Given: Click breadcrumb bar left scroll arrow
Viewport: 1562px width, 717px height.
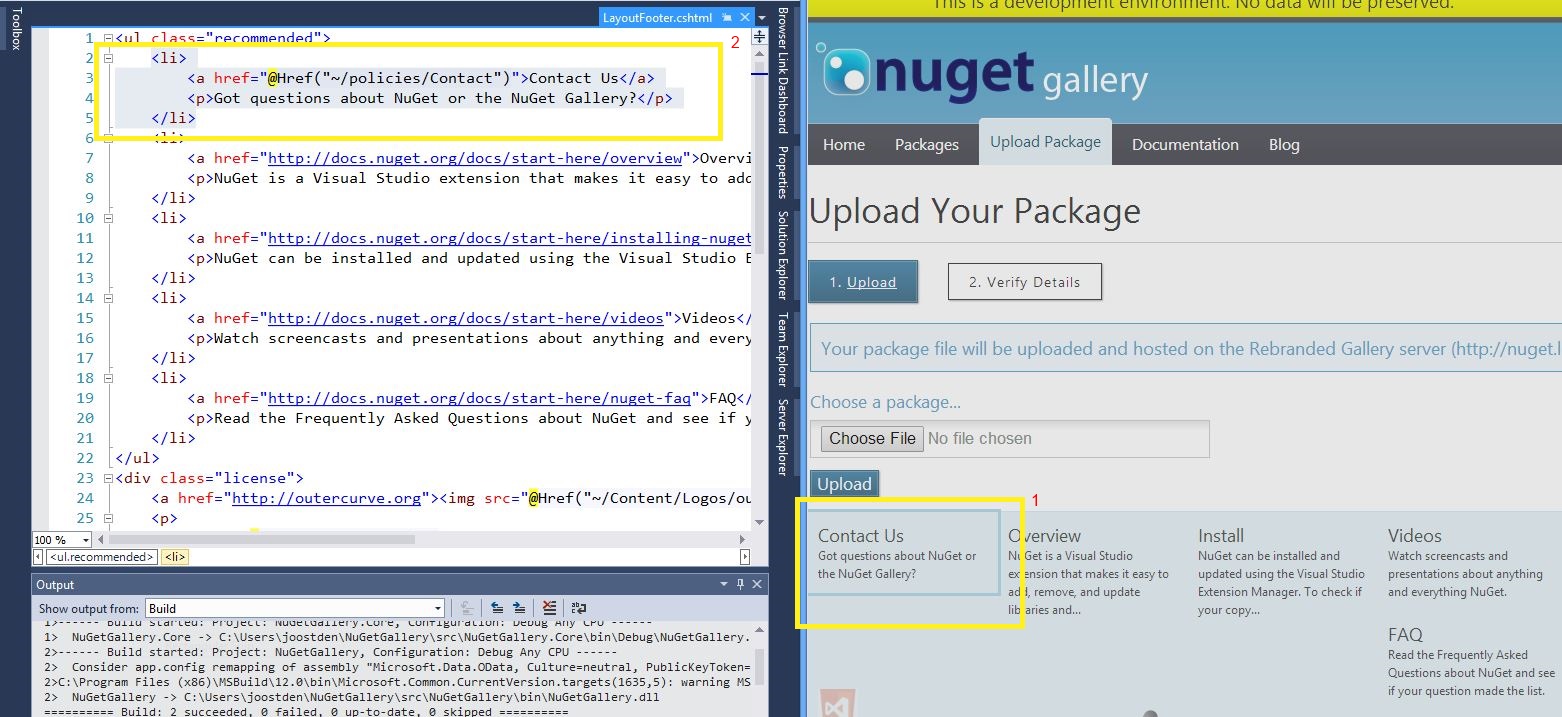Looking at the screenshot, I should pyautogui.click(x=38, y=557).
